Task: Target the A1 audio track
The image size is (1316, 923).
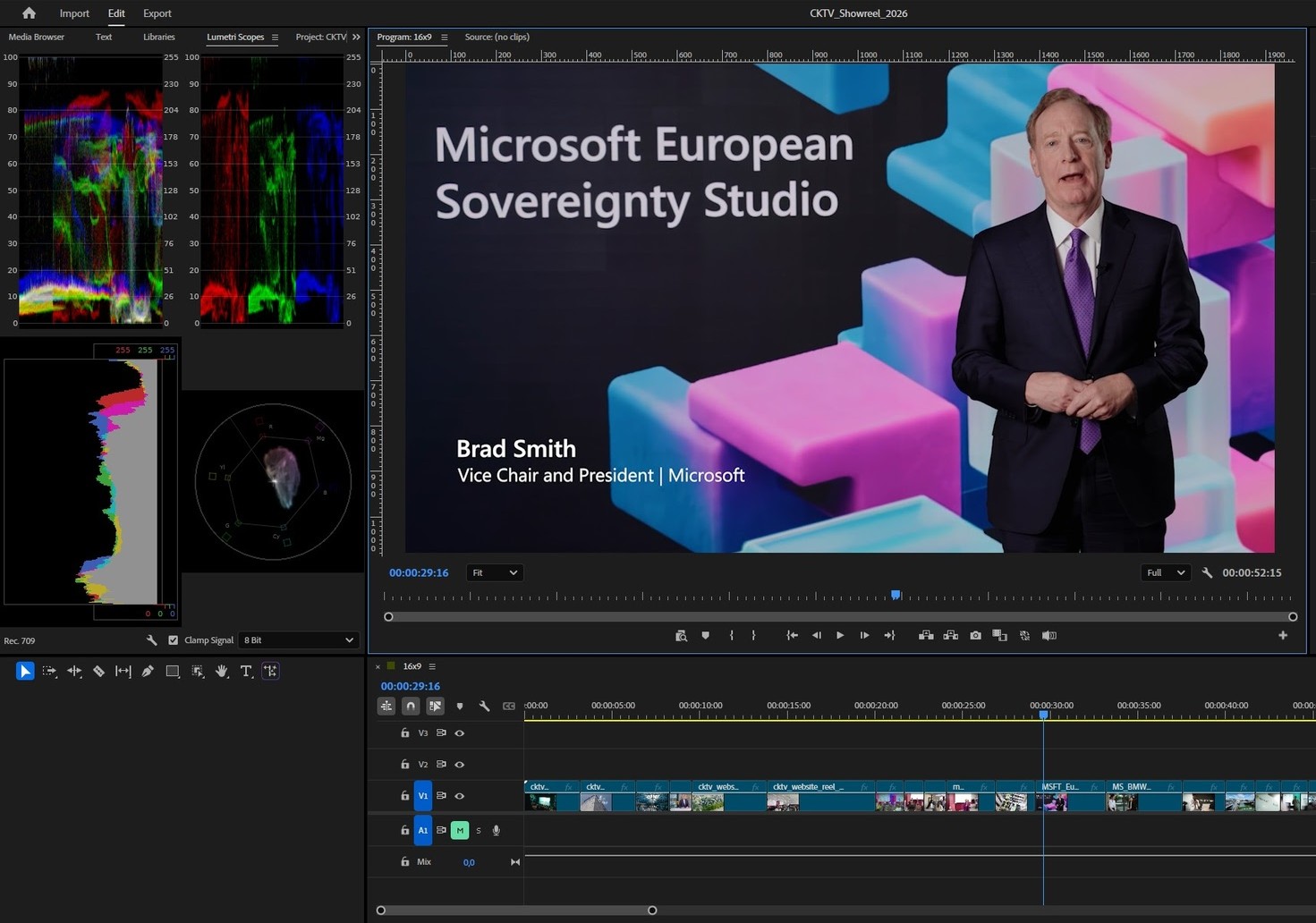Action: point(423,830)
